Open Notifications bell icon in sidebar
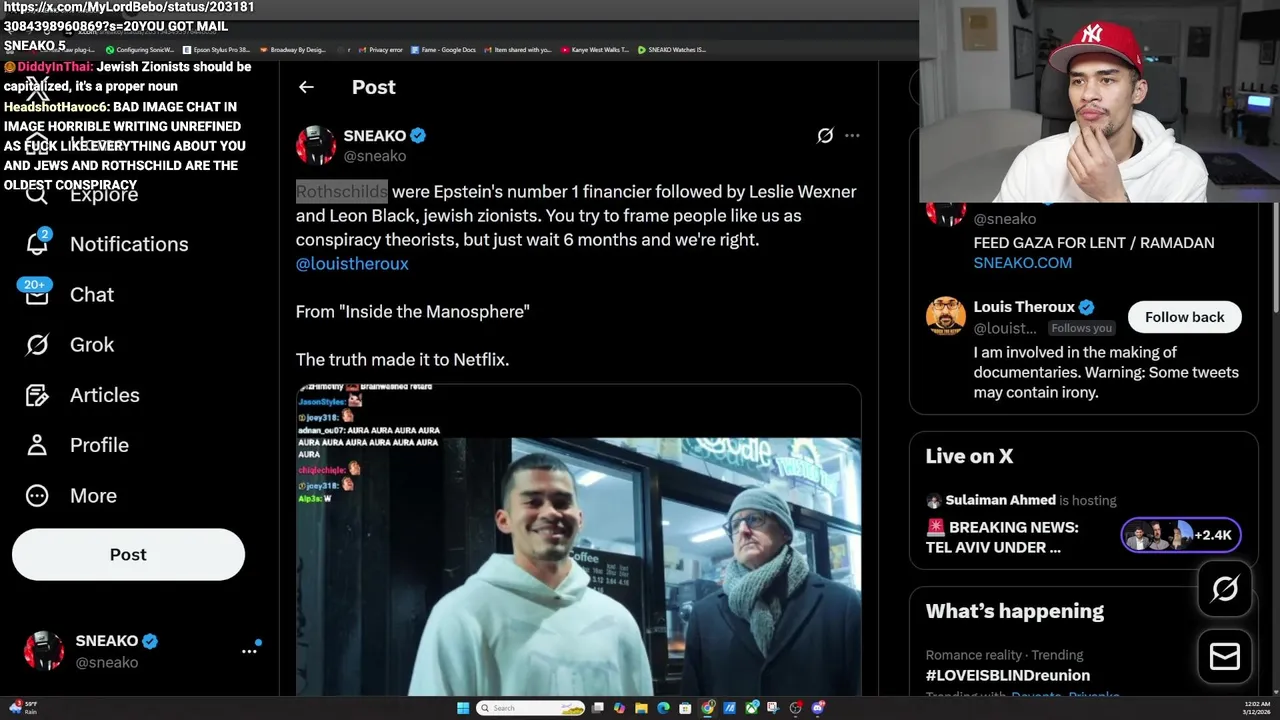1280x720 pixels. 38,243
